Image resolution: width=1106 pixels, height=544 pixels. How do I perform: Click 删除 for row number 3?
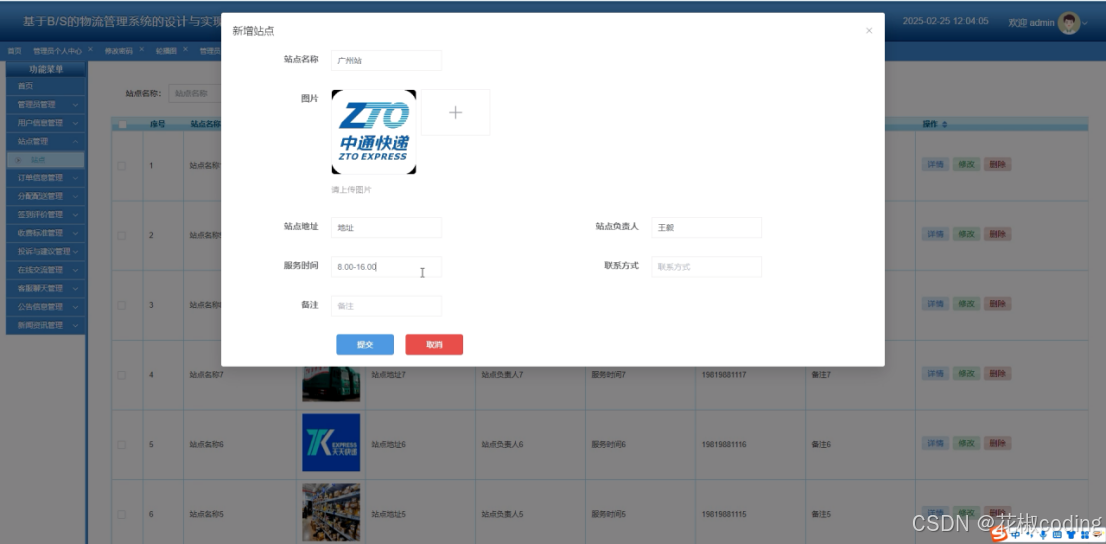pos(997,303)
